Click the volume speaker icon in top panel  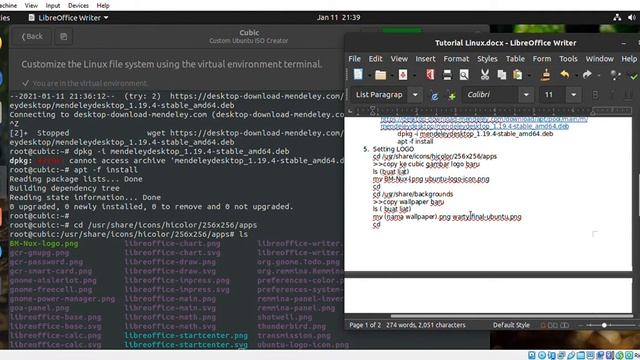tap(632, 17)
